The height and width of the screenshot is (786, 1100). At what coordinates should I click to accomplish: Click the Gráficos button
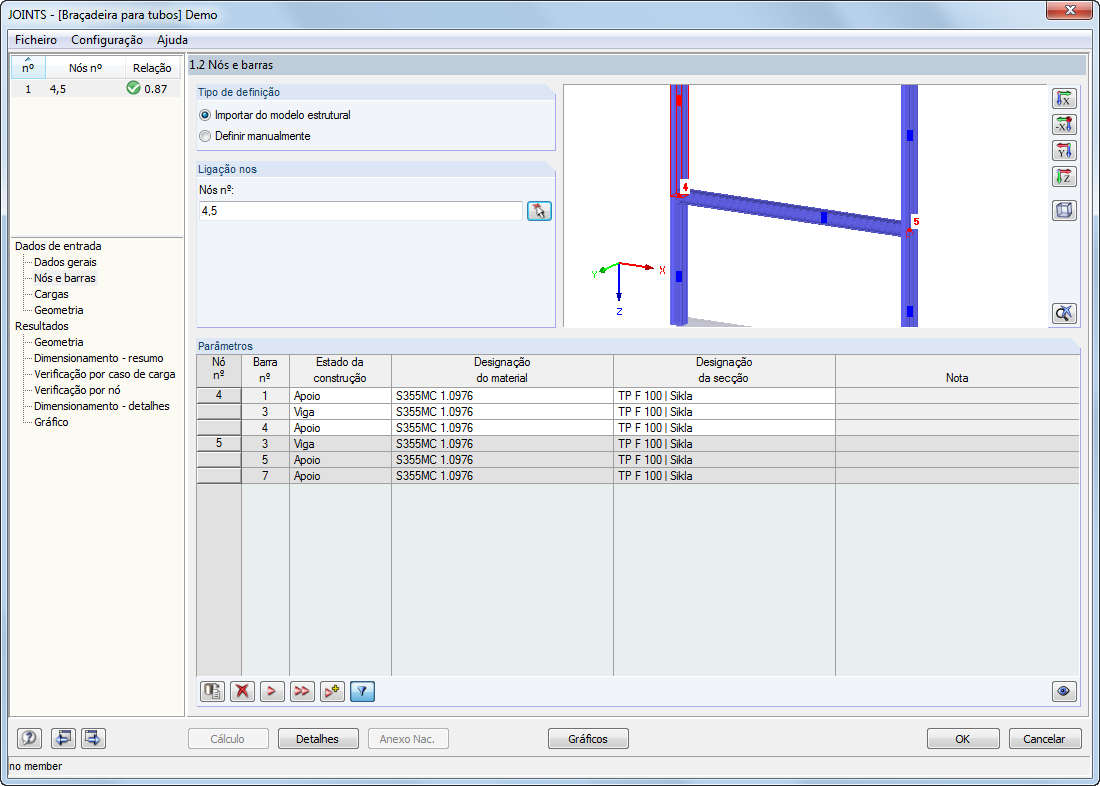[x=588, y=738]
